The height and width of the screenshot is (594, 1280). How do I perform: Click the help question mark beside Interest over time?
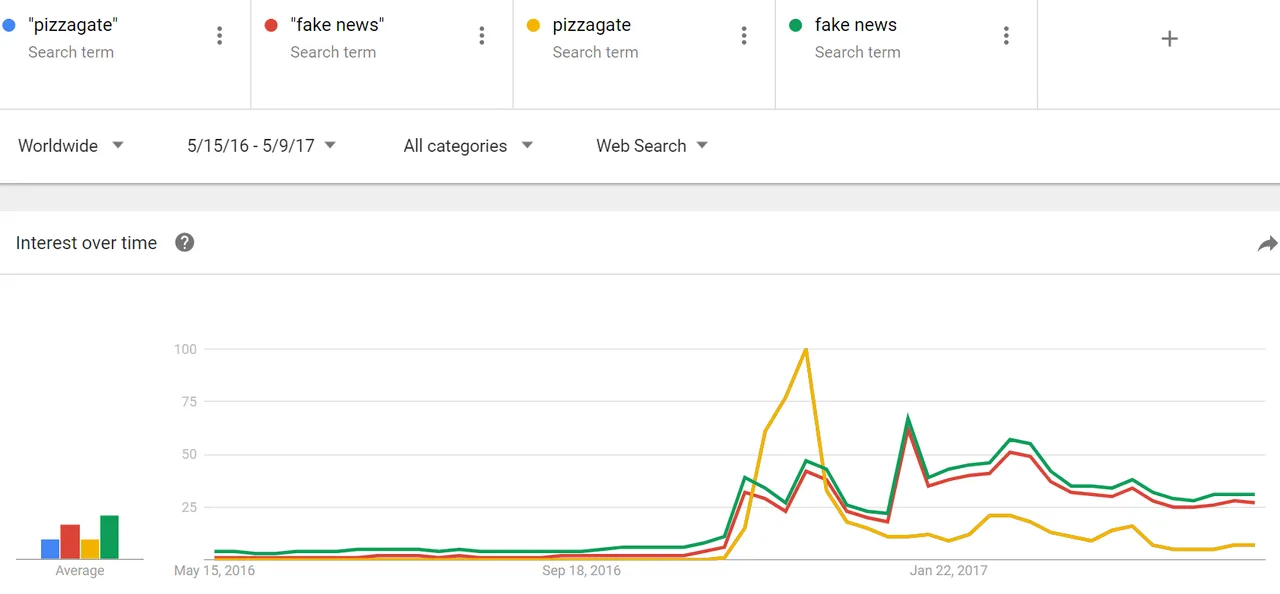[185, 242]
